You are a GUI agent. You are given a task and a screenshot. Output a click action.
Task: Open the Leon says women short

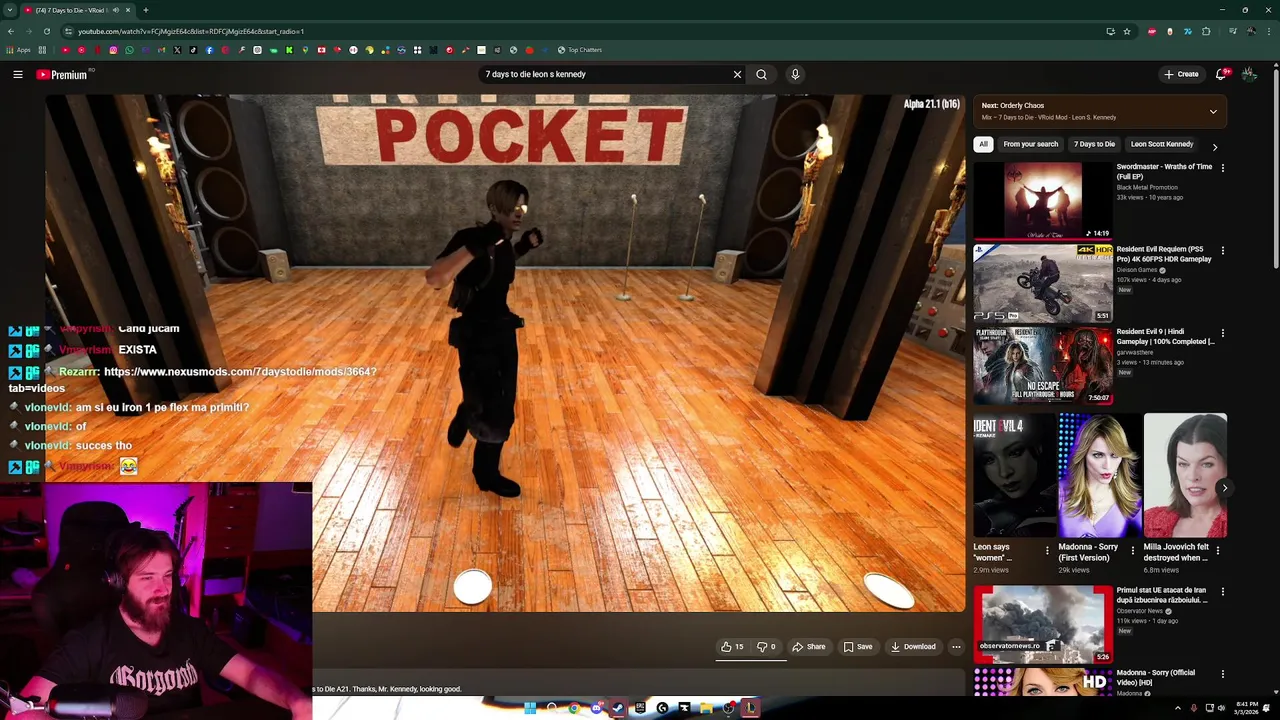point(1013,475)
